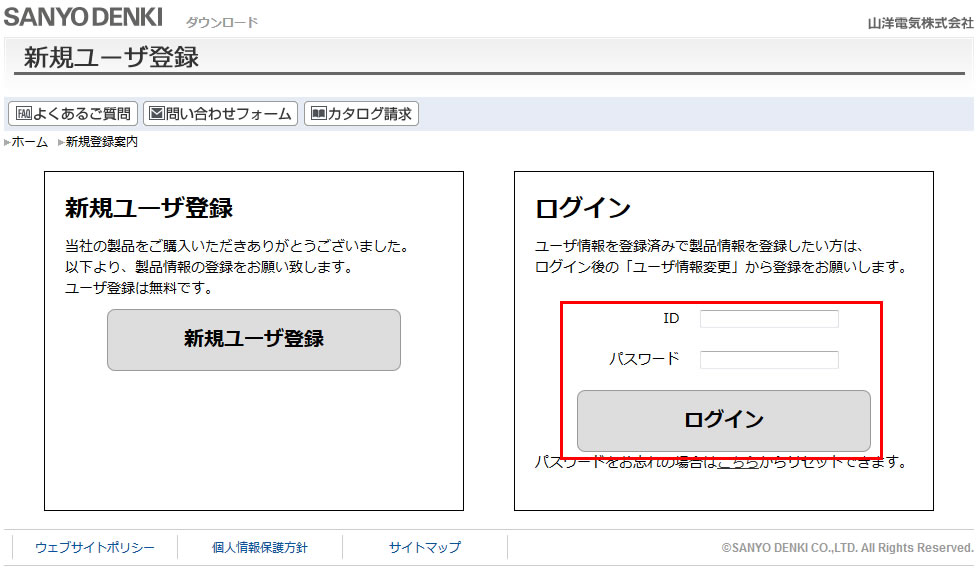Focus the ID input field
Image resolution: width=978 pixels, height=571 pixels.
pyautogui.click(x=769, y=319)
